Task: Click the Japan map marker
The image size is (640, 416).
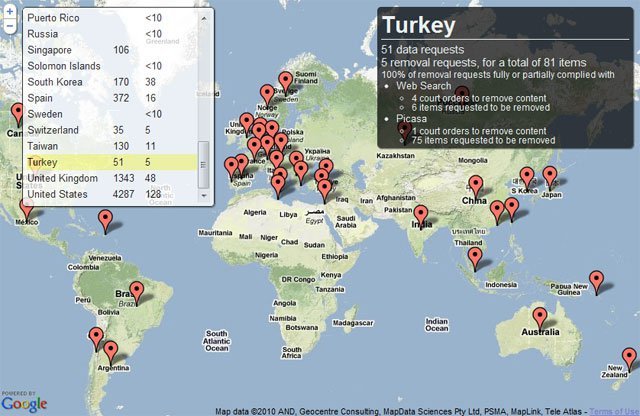Action: (550, 178)
